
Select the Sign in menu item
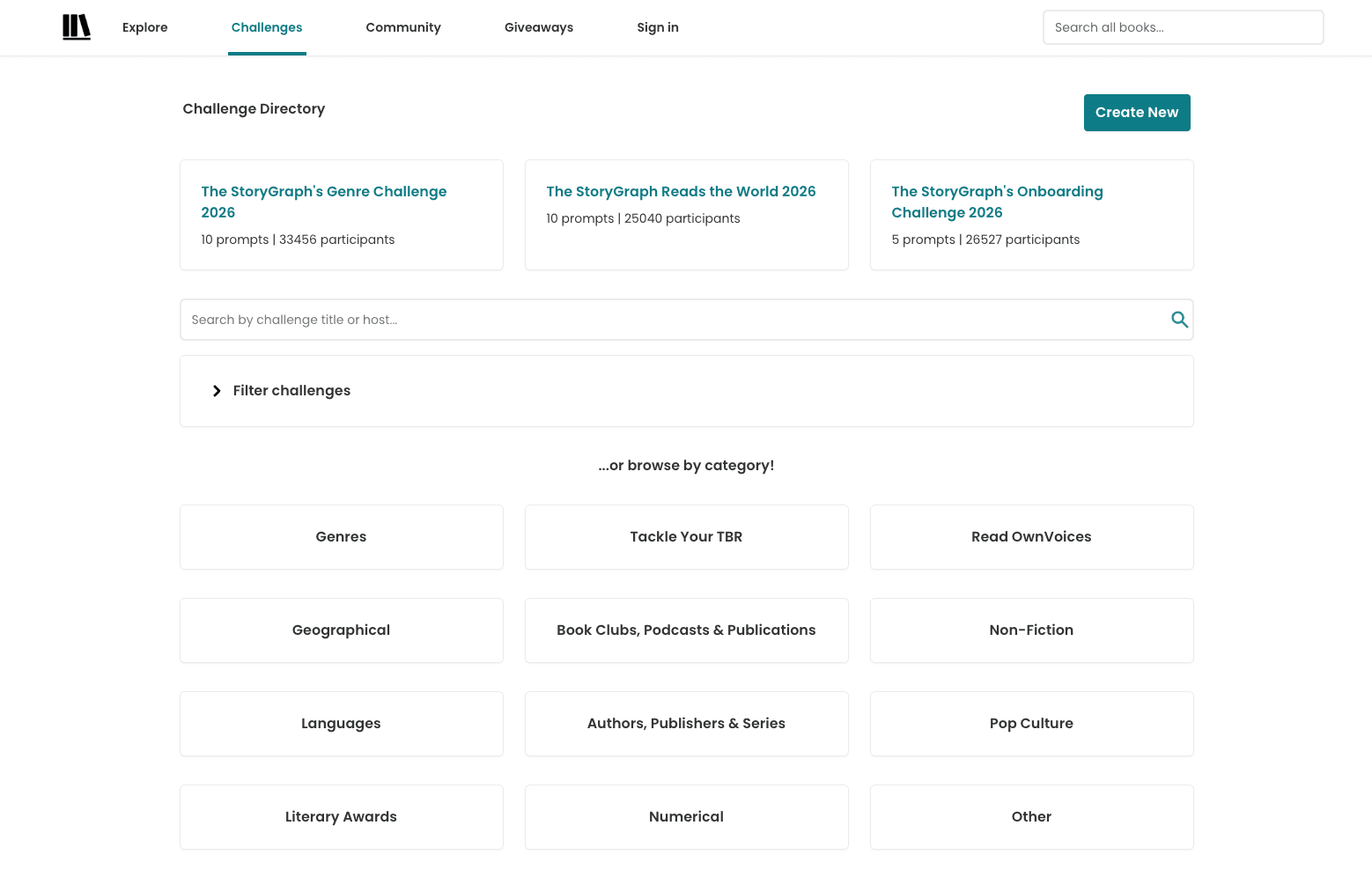657,27
